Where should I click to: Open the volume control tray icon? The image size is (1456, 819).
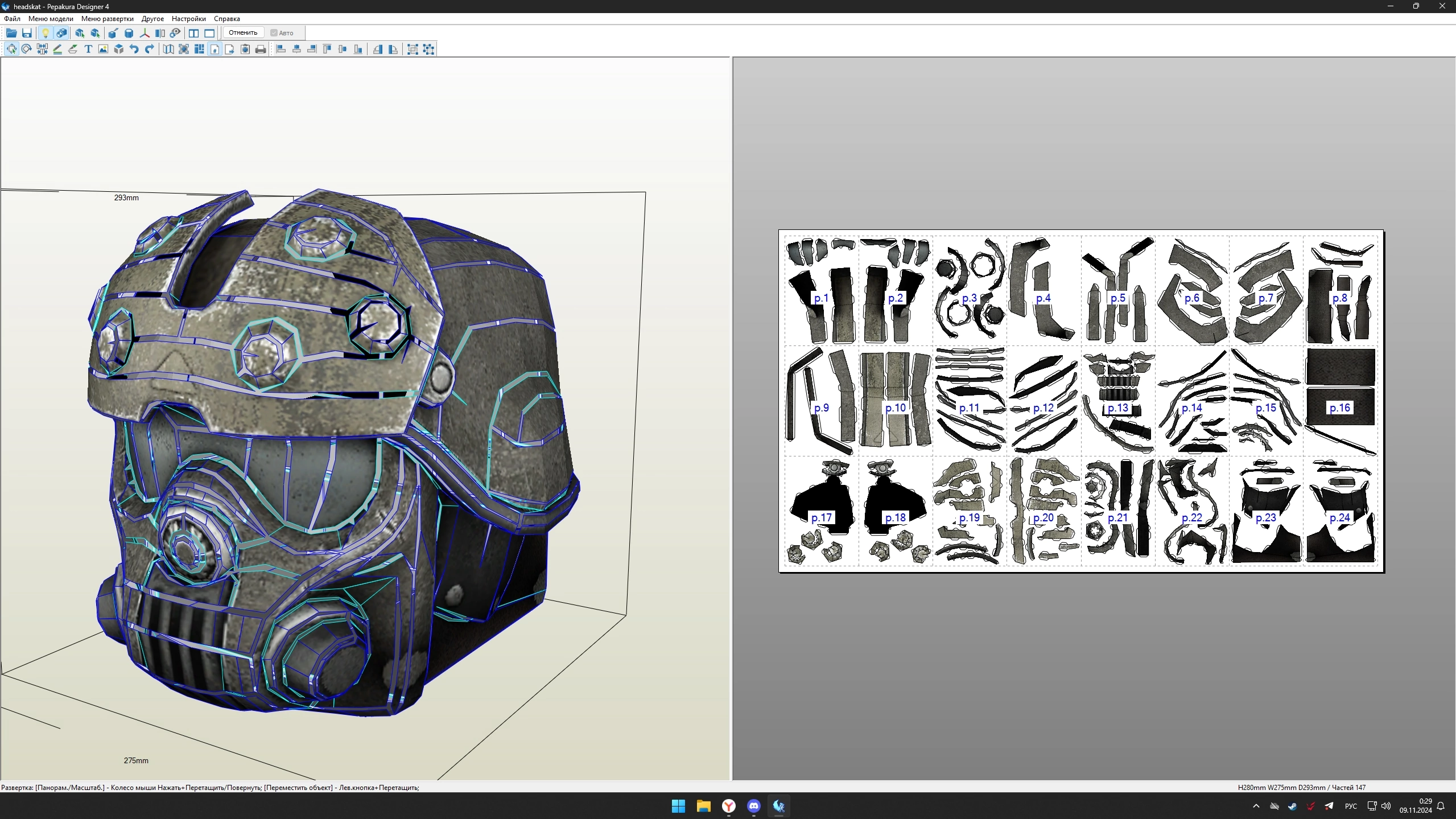(1386, 806)
